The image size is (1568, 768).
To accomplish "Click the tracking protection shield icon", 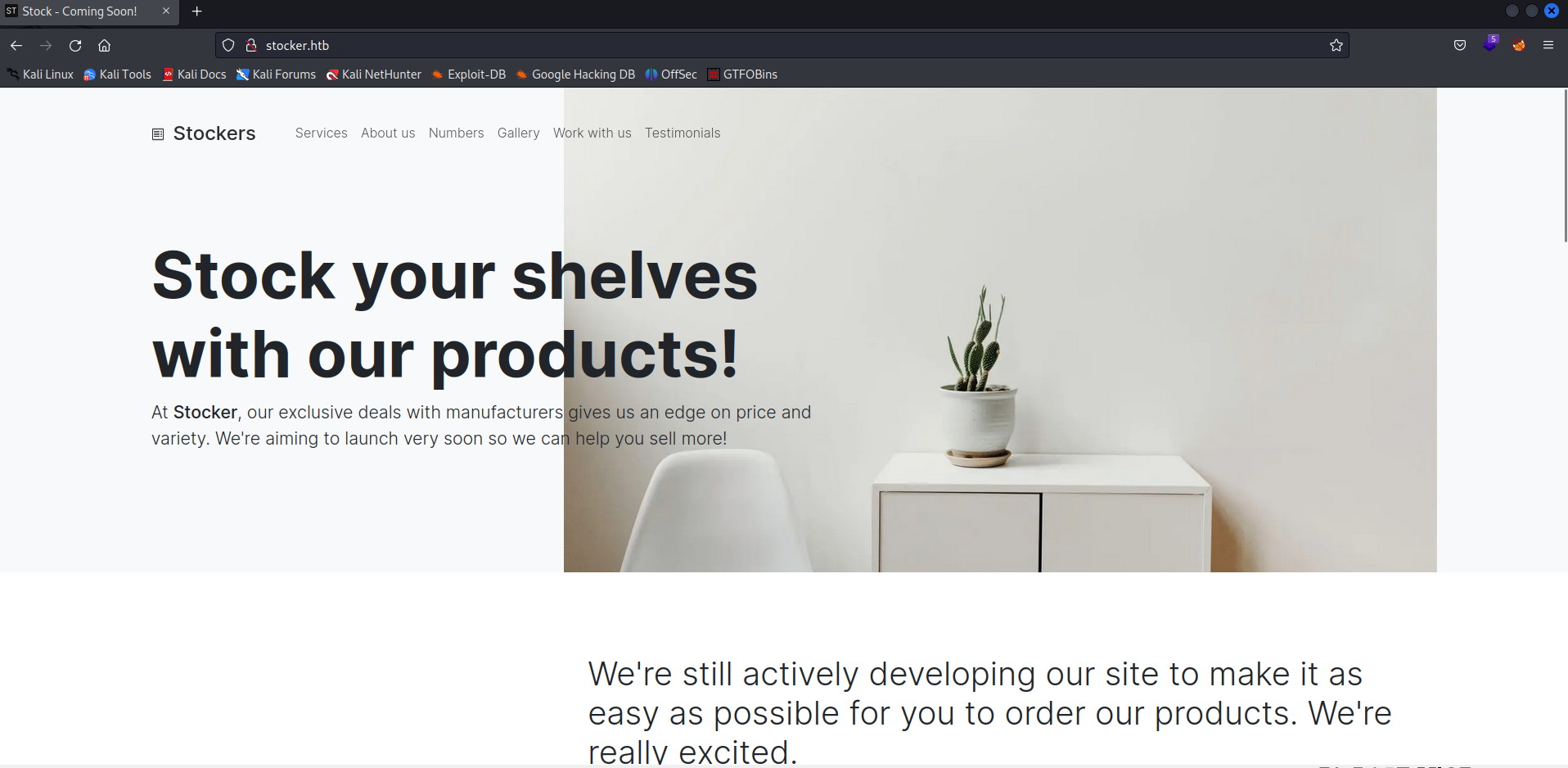I will pos(228,46).
